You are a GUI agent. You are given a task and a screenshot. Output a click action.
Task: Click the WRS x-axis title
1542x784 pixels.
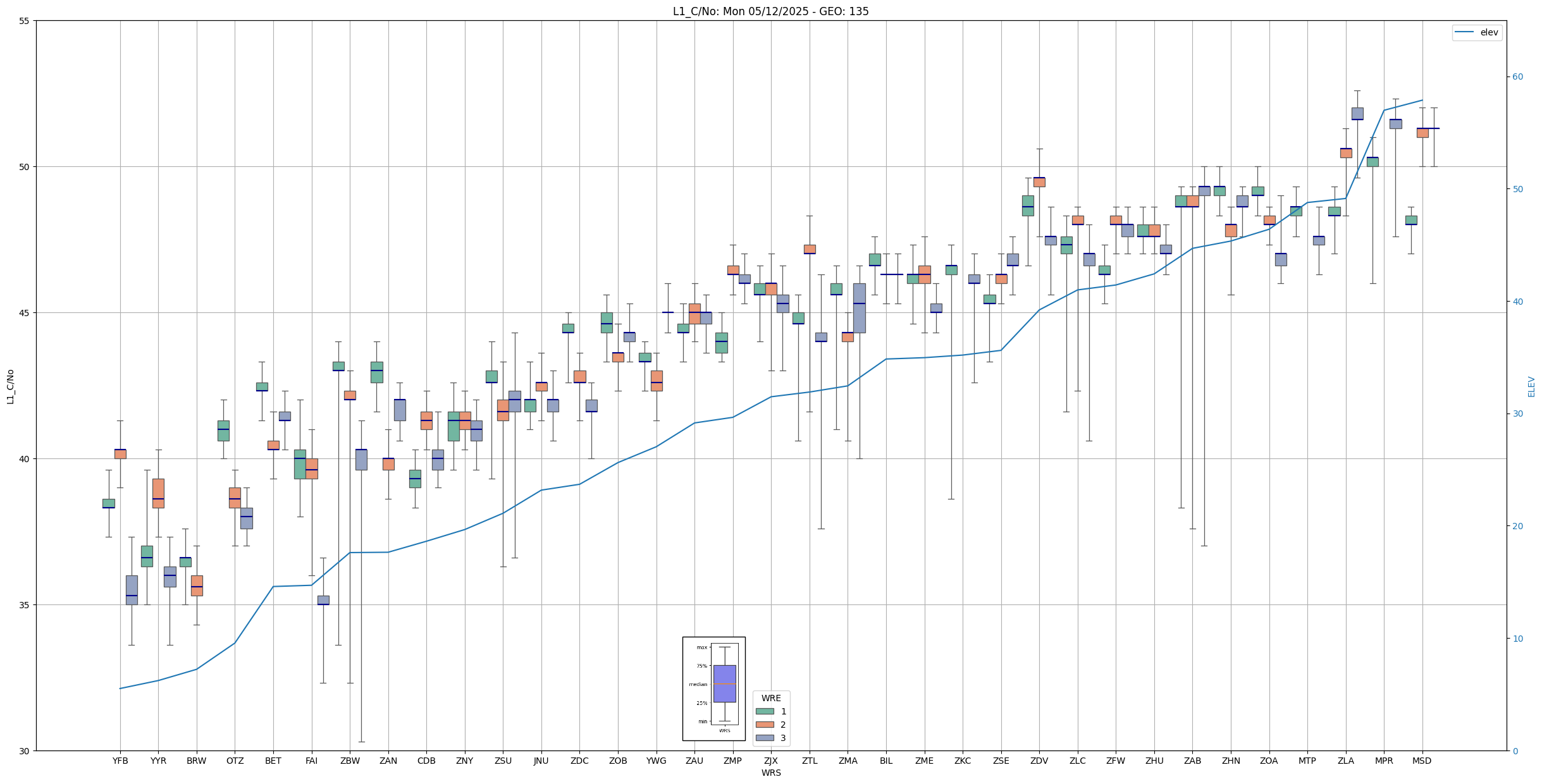point(771,773)
